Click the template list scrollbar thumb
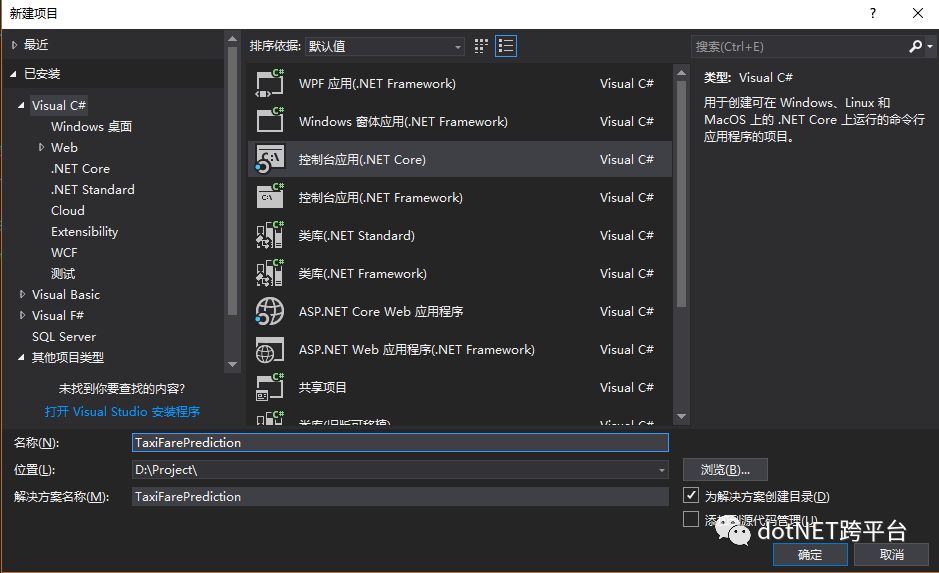Screen dimensions: 939x573 681,193
